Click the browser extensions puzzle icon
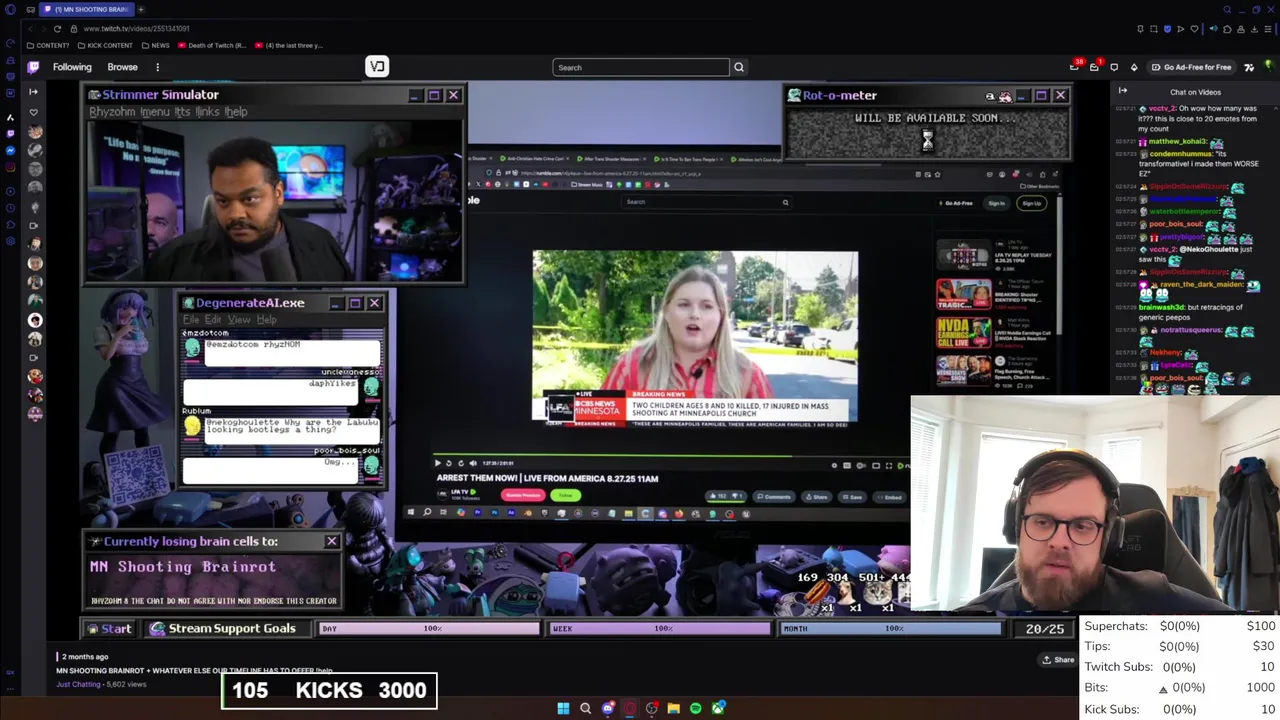This screenshot has width=1280, height=720. click(x=1227, y=29)
